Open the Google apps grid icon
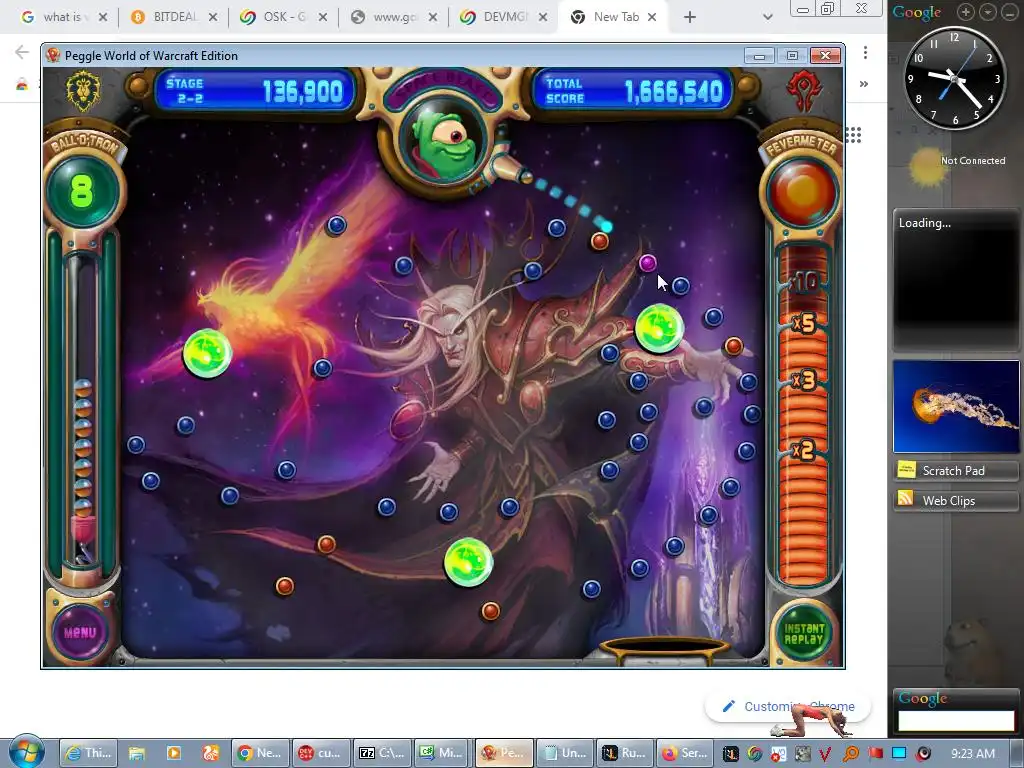Image resolution: width=1024 pixels, height=768 pixels. pyautogui.click(x=854, y=135)
